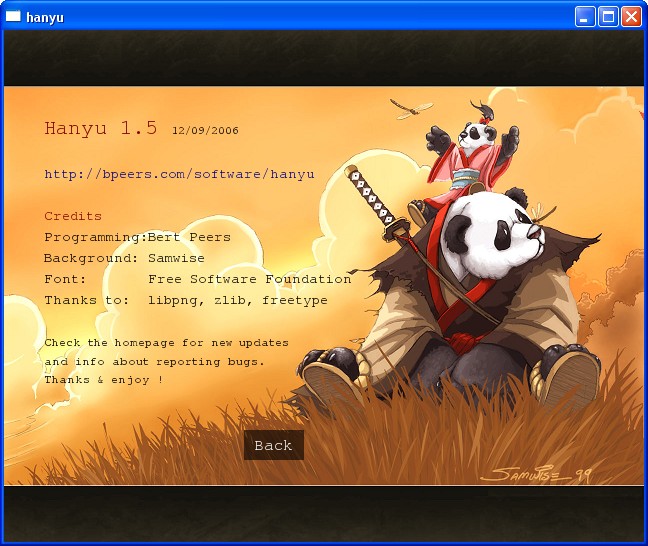Screen dimensions: 648x546
Task: Close the hanyu window
Action: pyautogui.click(x=631, y=17)
